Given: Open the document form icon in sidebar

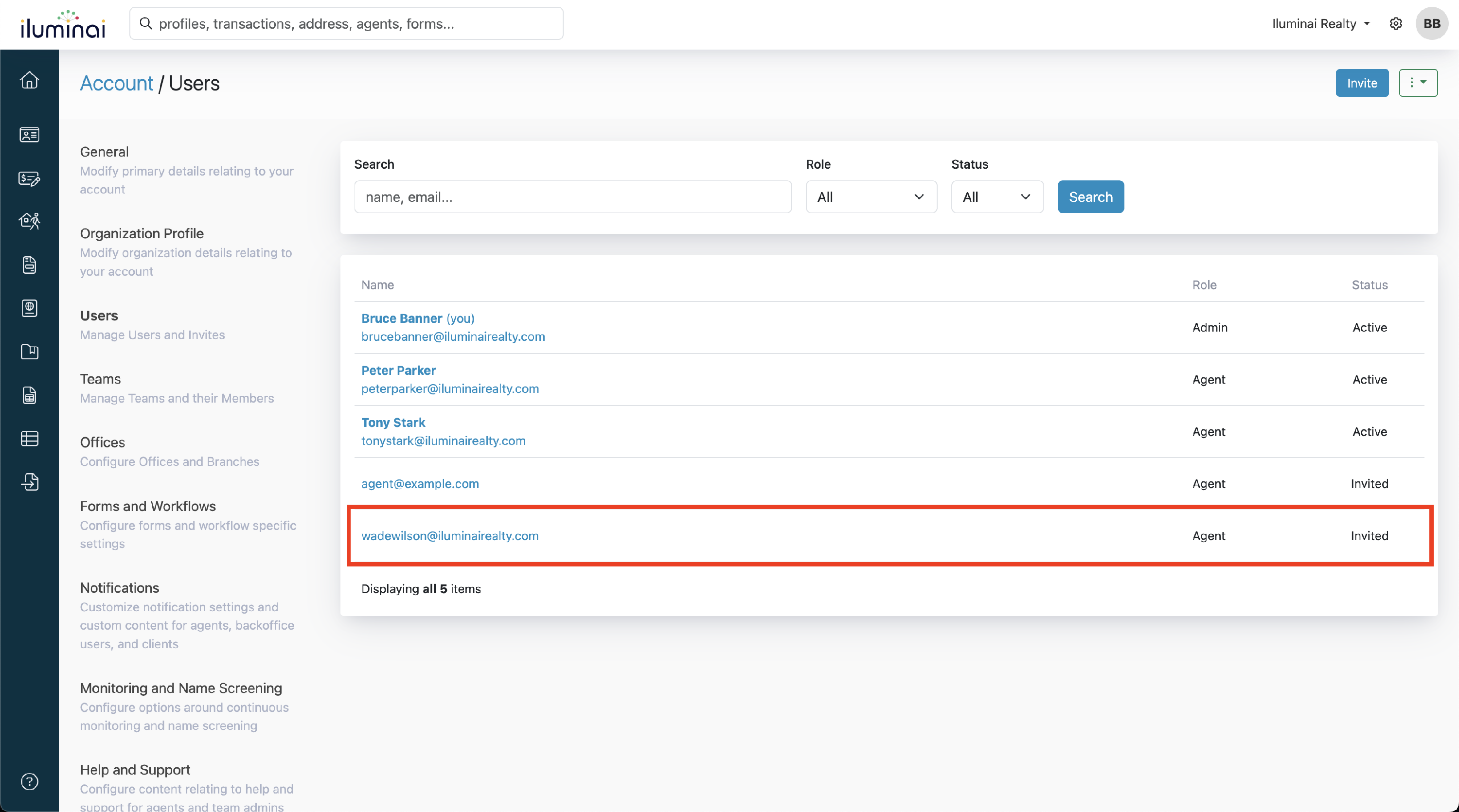Looking at the screenshot, I should [30, 265].
